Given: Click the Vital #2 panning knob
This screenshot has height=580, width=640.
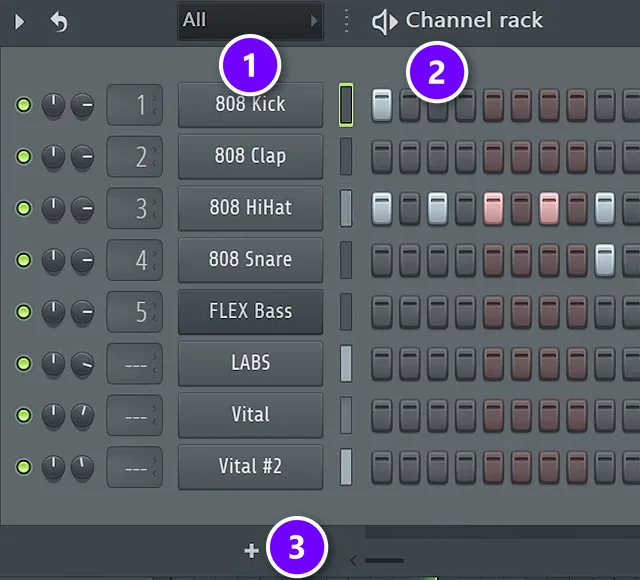Looking at the screenshot, I should tap(53, 467).
